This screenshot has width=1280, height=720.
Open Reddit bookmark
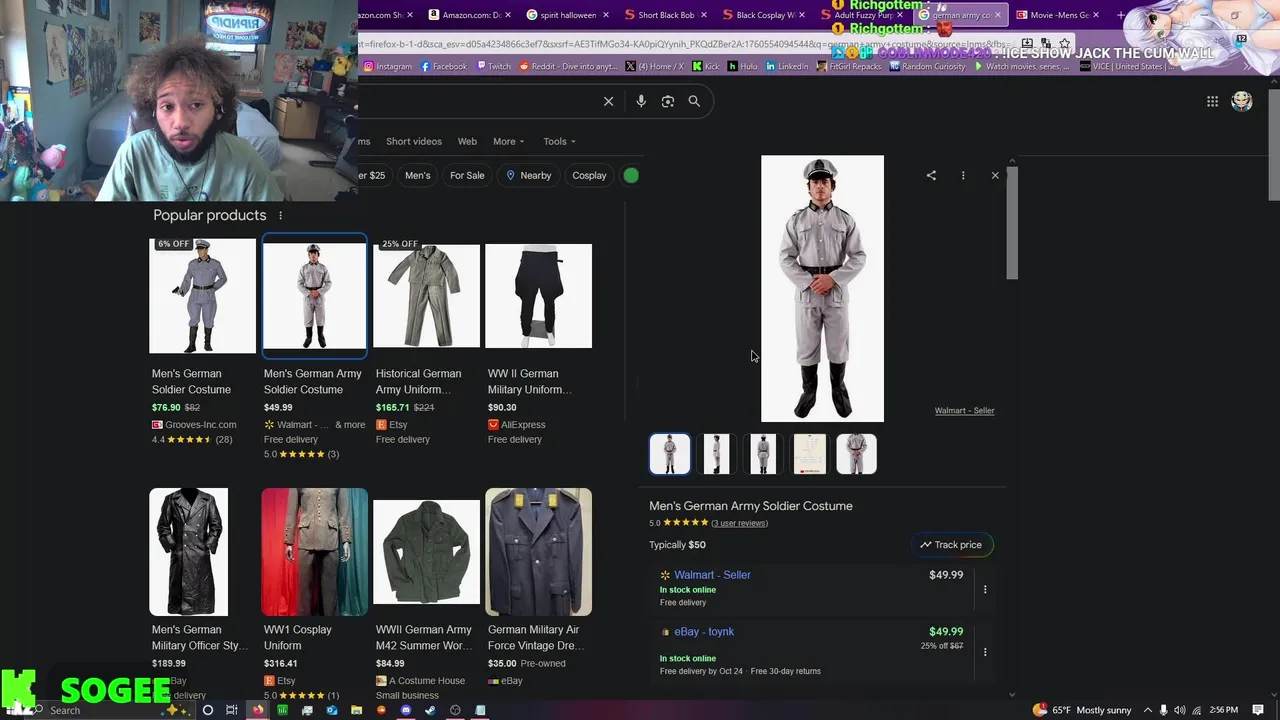tap(568, 66)
